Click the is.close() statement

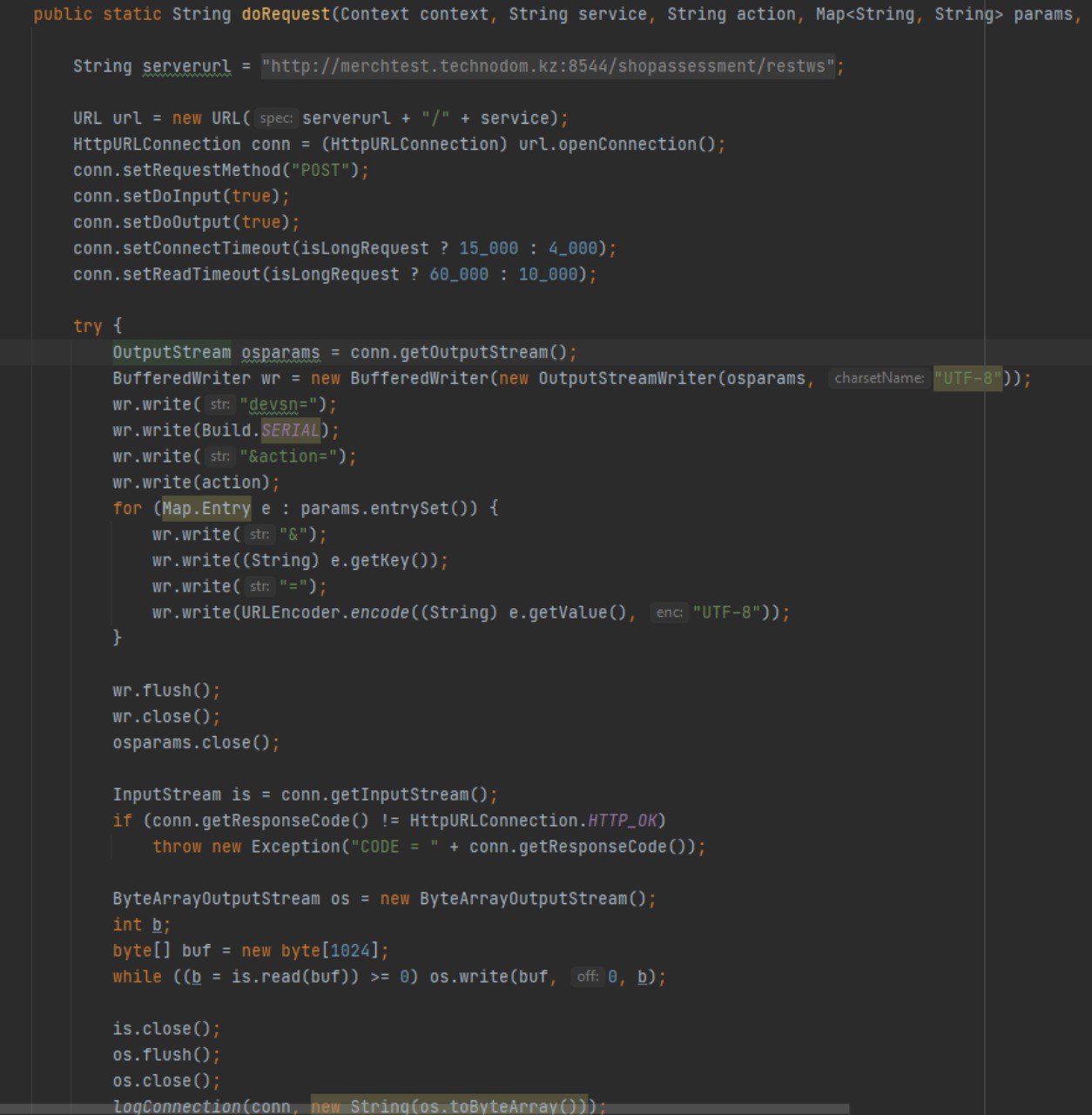pos(166,1030)
